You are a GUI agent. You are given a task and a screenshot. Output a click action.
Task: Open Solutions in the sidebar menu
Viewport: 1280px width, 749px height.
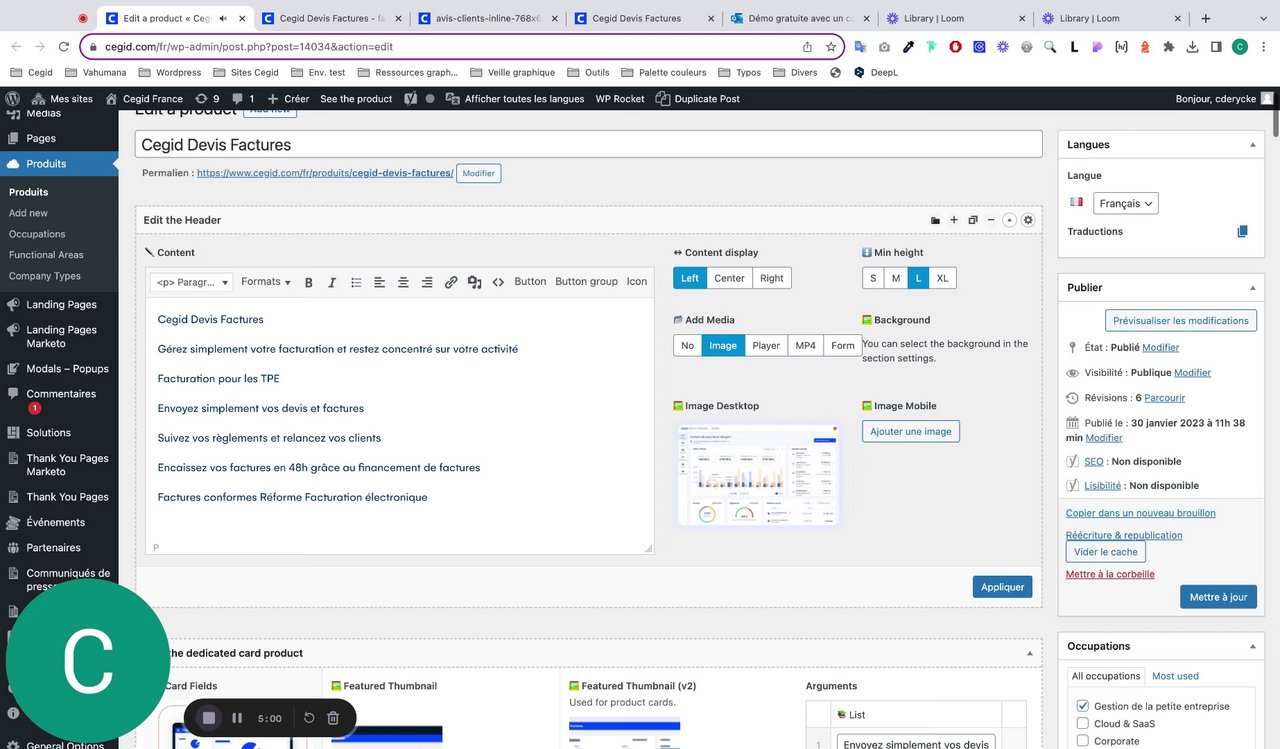[x=48, y=433]
